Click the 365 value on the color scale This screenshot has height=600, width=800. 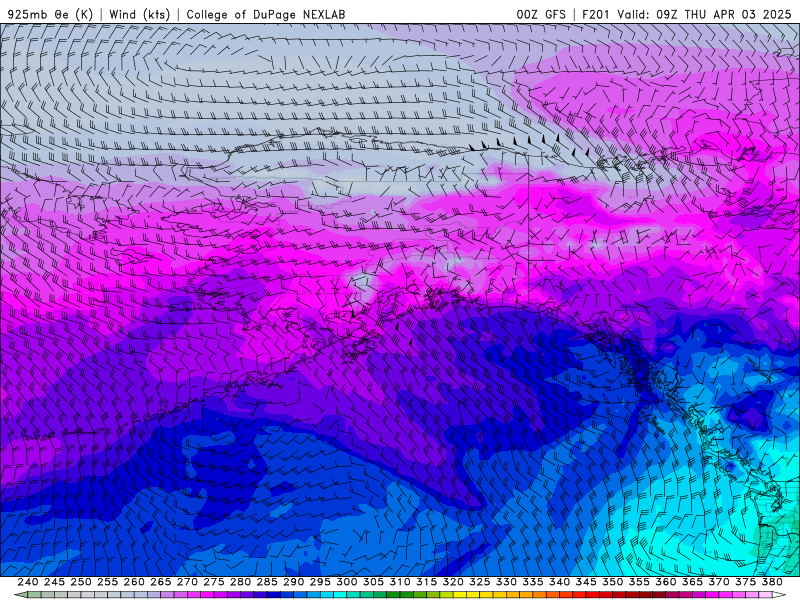coord(692,582)
